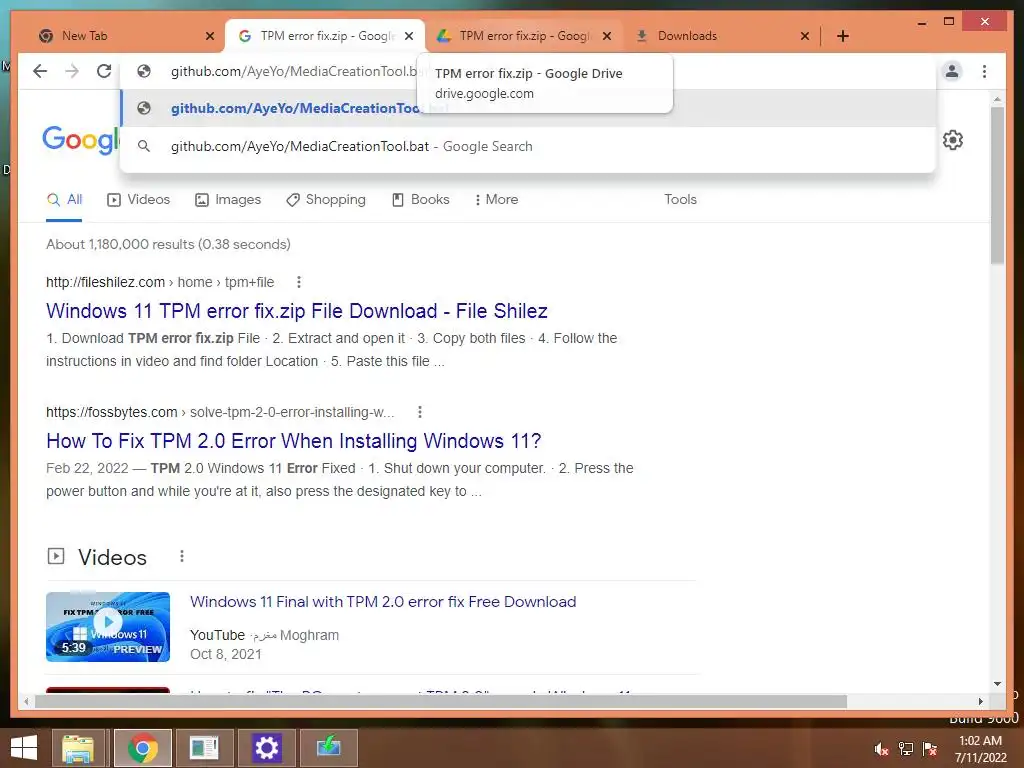Screen dimensions: 1024x768
Task: Select the All search filter
Action: coord(64,200)
